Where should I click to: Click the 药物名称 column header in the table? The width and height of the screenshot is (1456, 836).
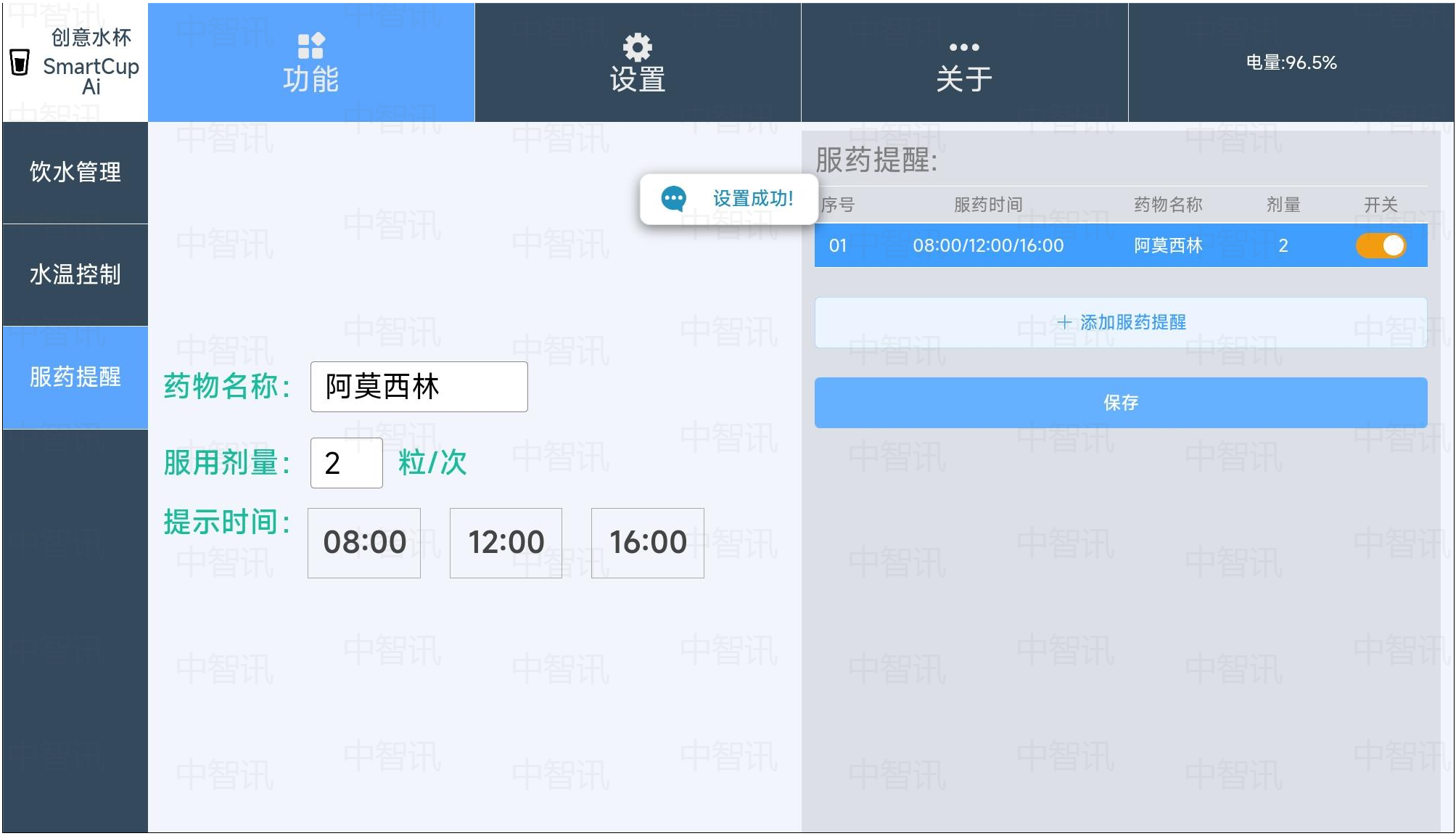[x=1168, y=205]
